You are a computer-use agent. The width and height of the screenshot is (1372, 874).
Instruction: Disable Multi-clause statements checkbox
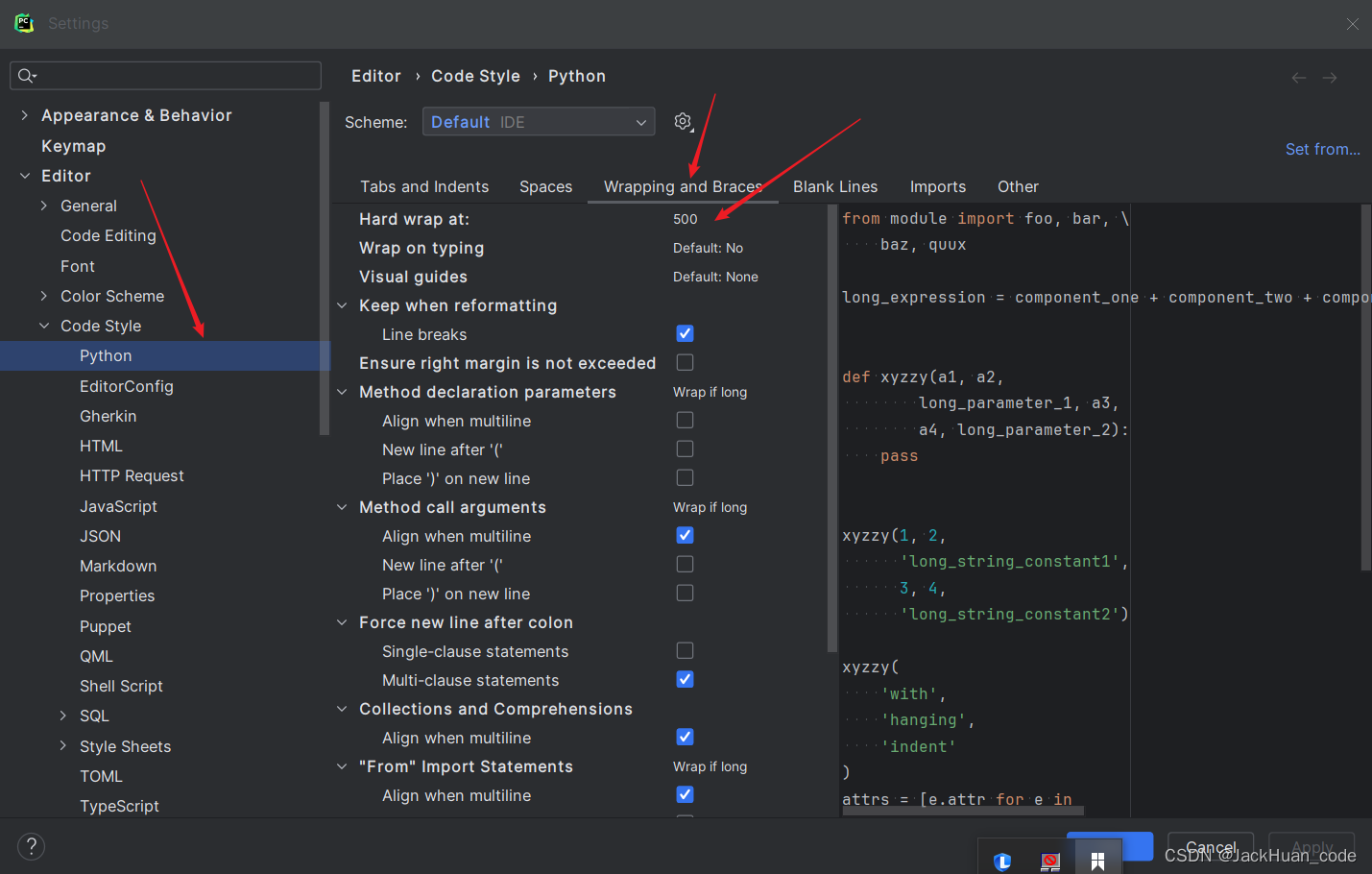click(x=685, y=679)
